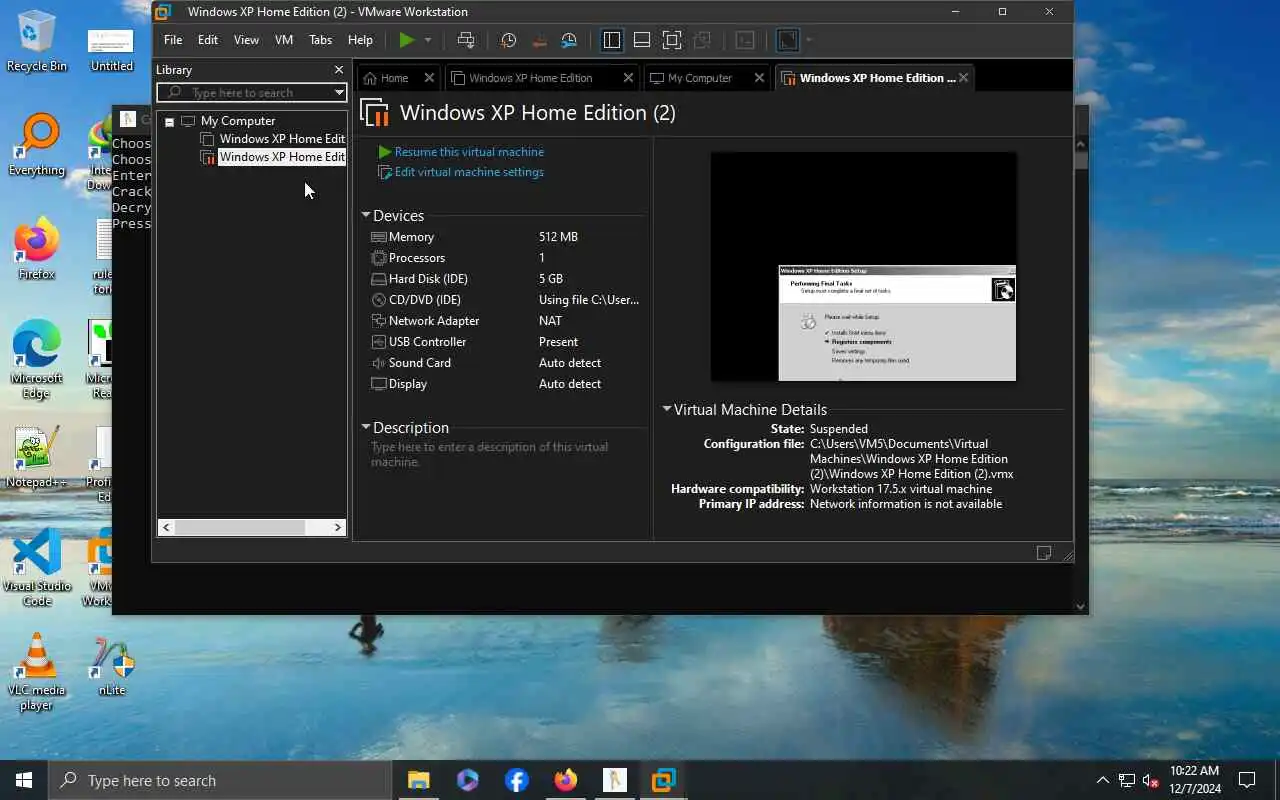Click the Sound Card device icon
Viewport: 1280px width, 800px height.
pyautogui.click(x=378, y=363)
